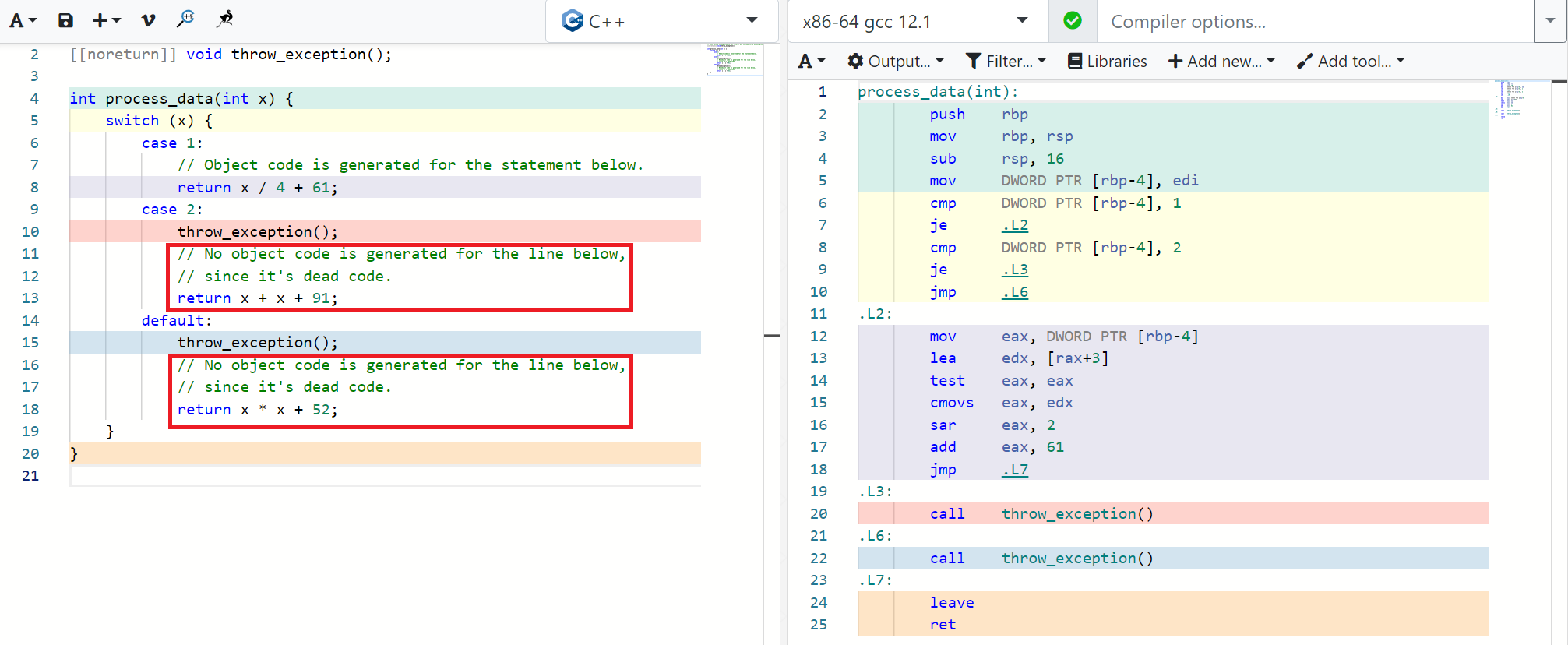Expand arrow right of compiler options field

tap(1549, 21)
